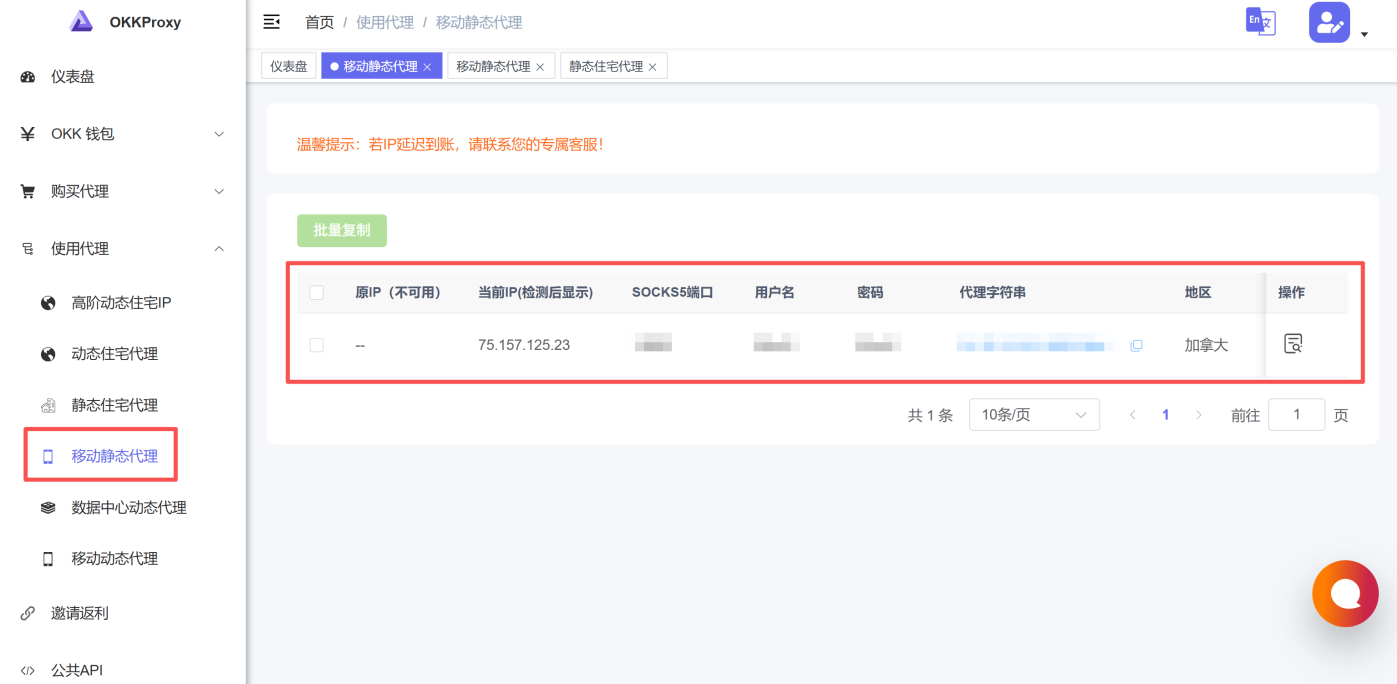This screenshot has height=684, width=1397.
Task: Close the active 移动静态代理 tab
Action: point(427,67)
